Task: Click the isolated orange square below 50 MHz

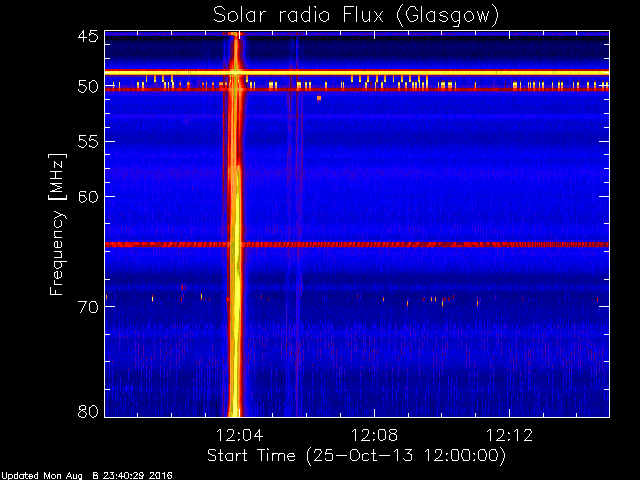Action: (319, 98)
